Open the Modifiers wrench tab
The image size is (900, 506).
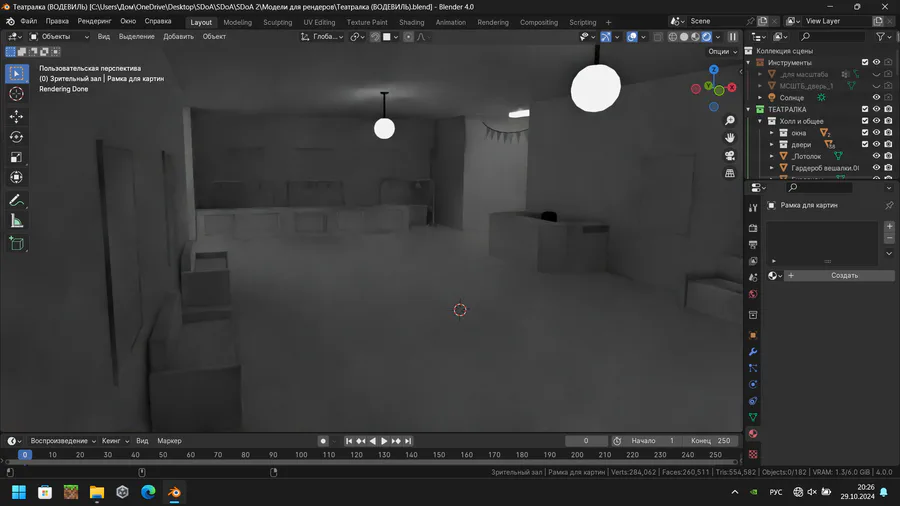pyautogui.click(x=753, y=352)
